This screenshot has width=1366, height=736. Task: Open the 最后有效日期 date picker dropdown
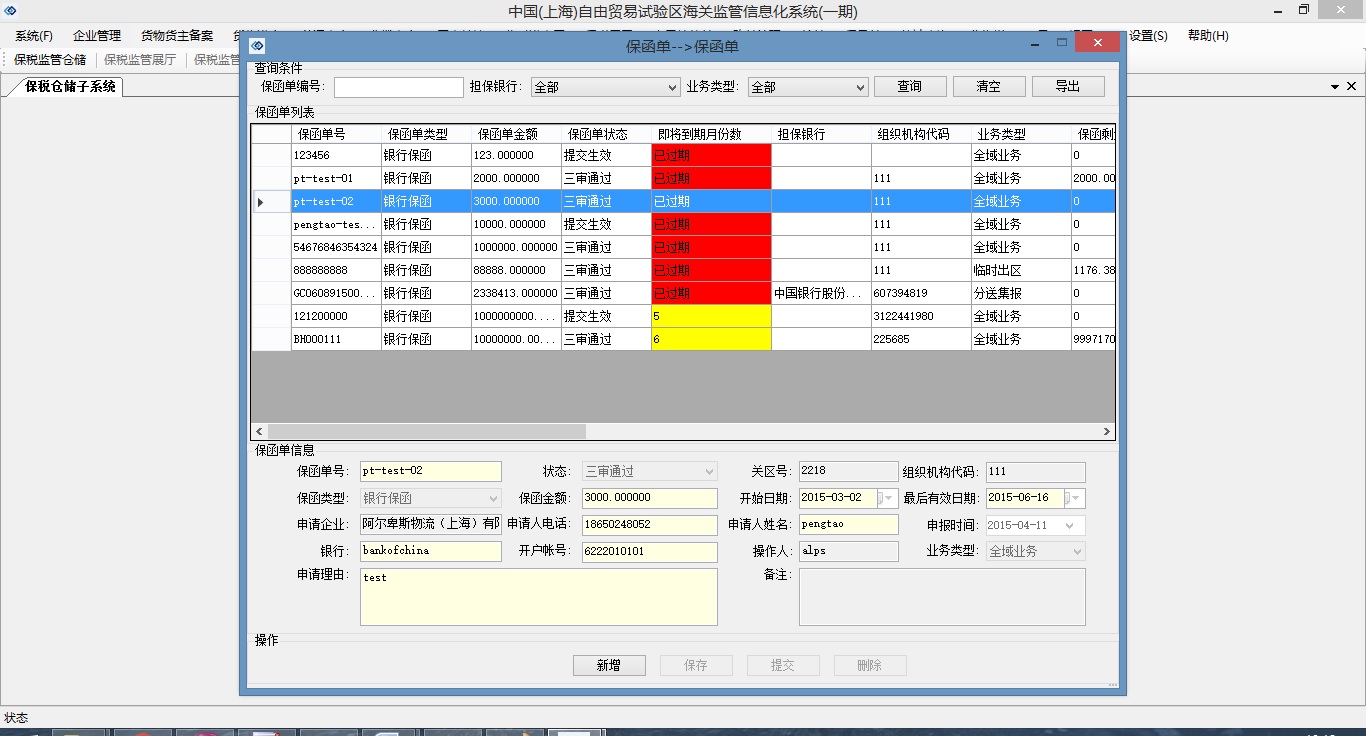(x=1076, y=498)
